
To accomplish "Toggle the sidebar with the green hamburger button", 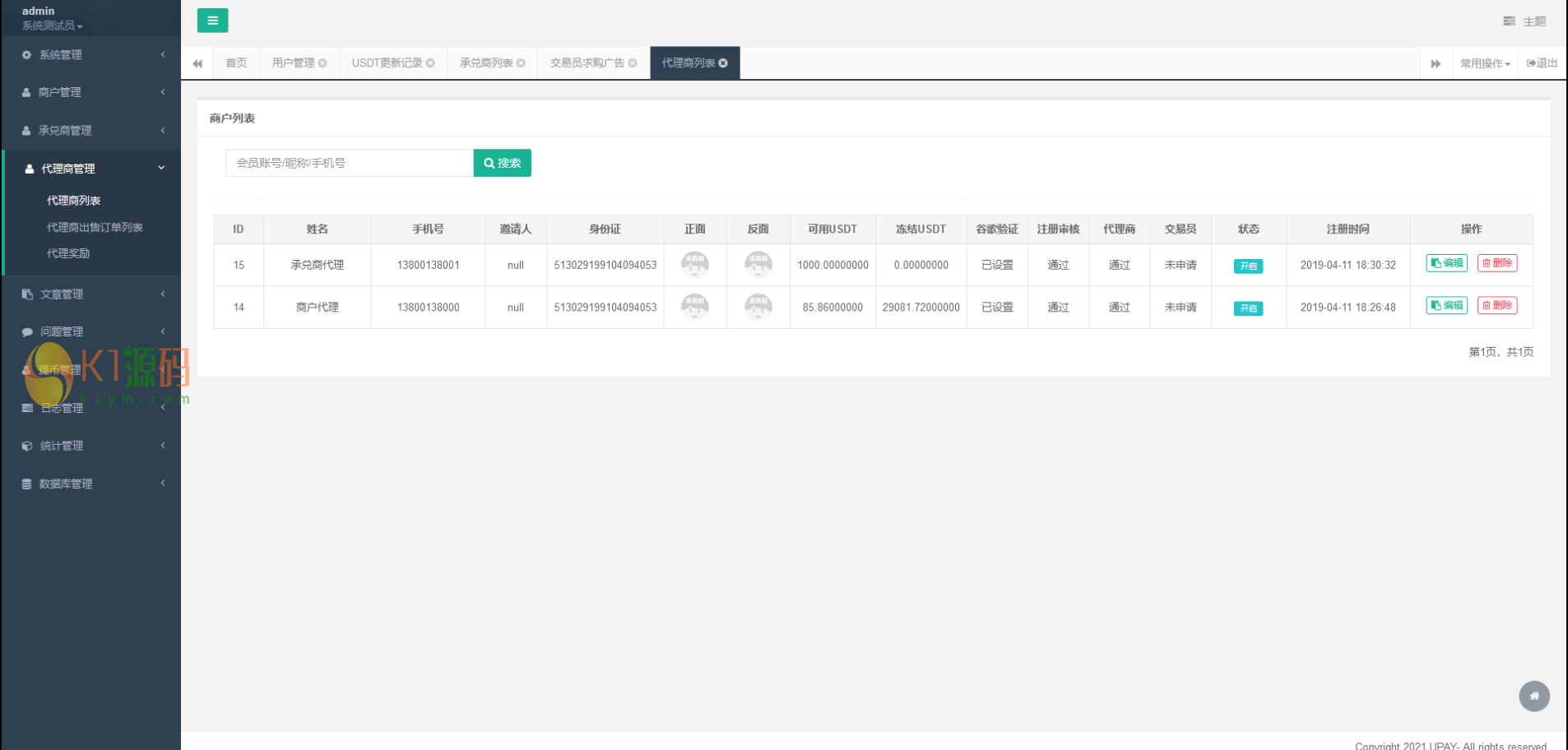I will coord(212,21).
